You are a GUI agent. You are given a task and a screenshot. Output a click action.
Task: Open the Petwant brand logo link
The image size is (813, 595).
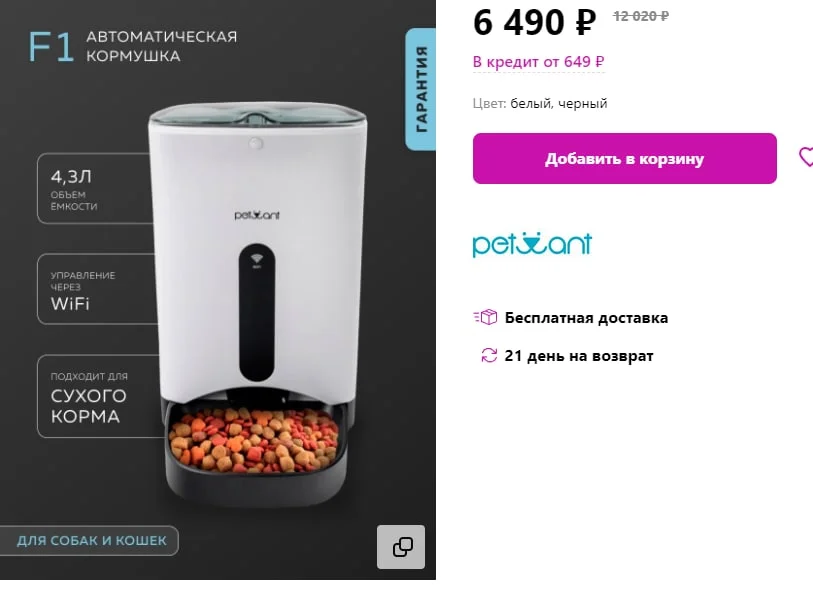pos(532,245)
